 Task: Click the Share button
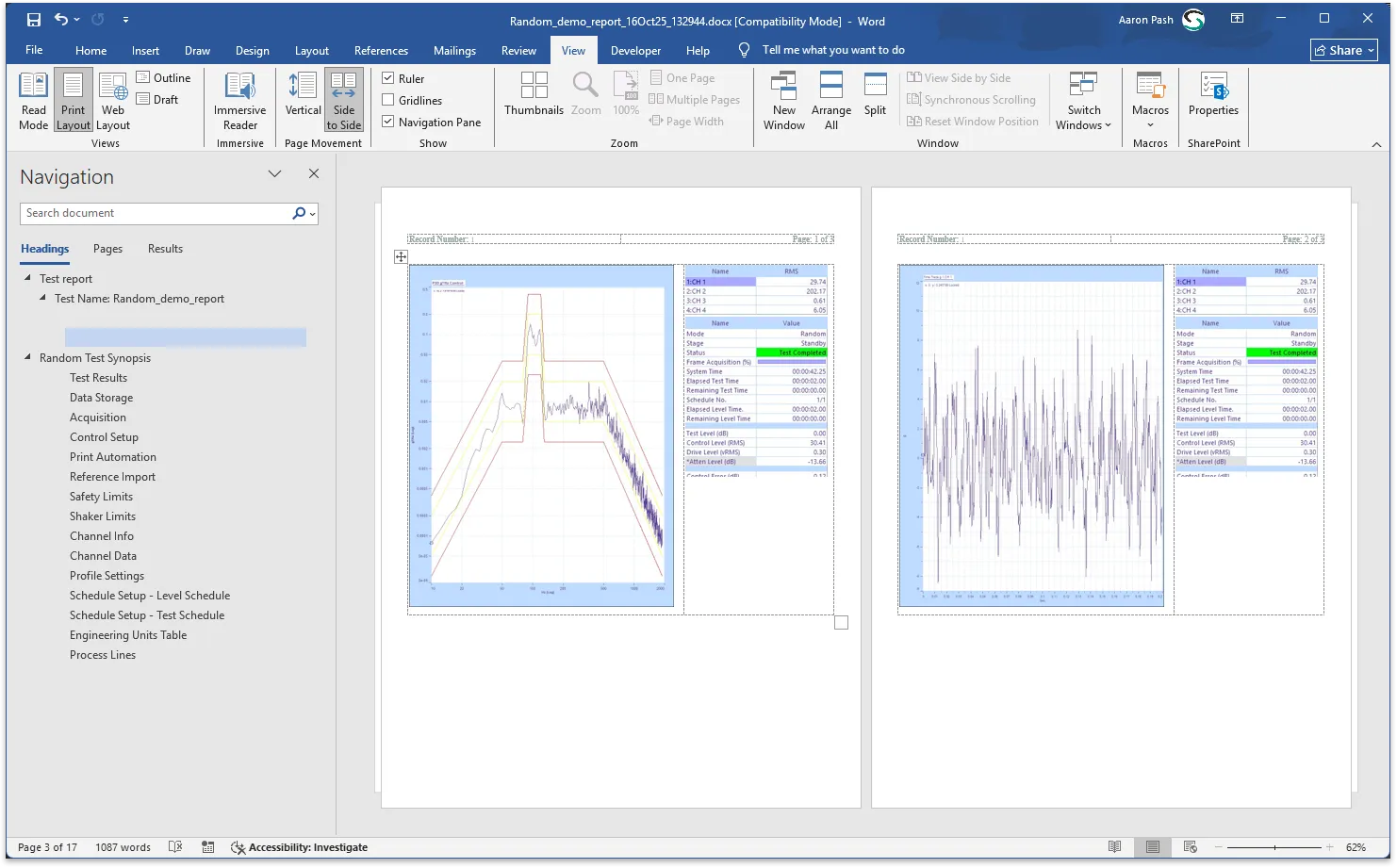click(x=1342, y=50)
